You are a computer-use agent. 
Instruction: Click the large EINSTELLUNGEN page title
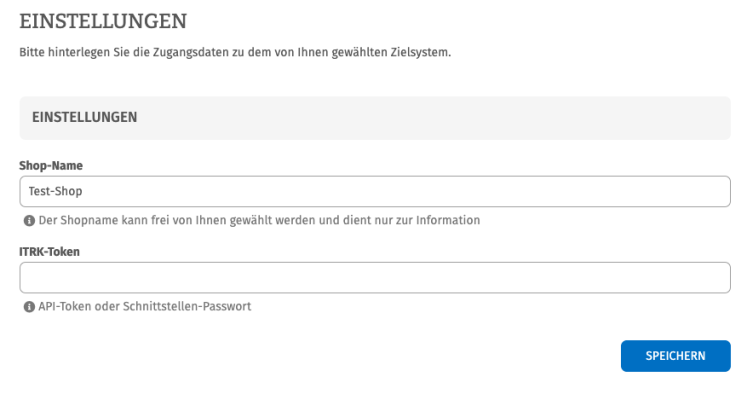[103, 21]
